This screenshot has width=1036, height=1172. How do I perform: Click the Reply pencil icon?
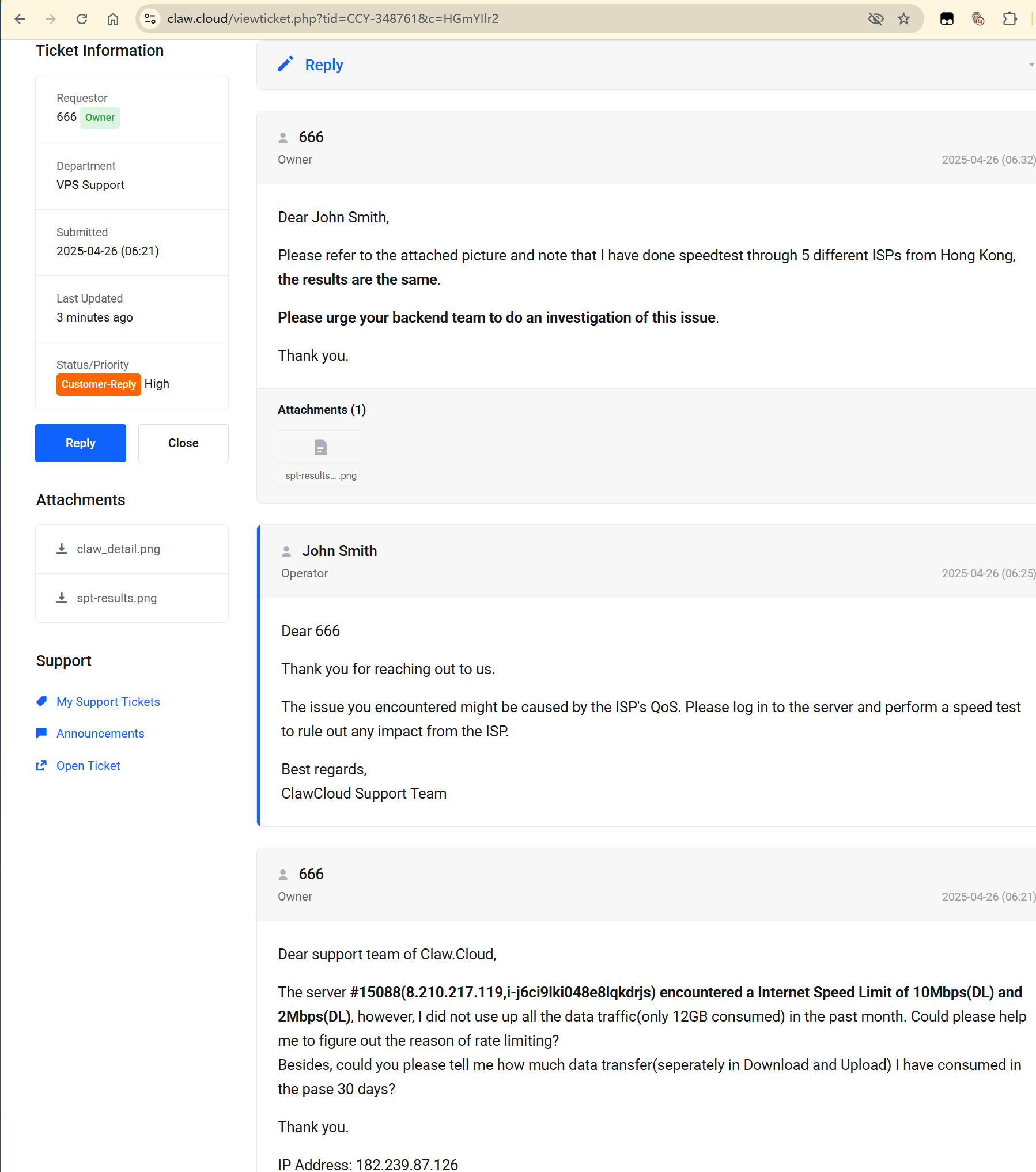[x=286, y=64]
